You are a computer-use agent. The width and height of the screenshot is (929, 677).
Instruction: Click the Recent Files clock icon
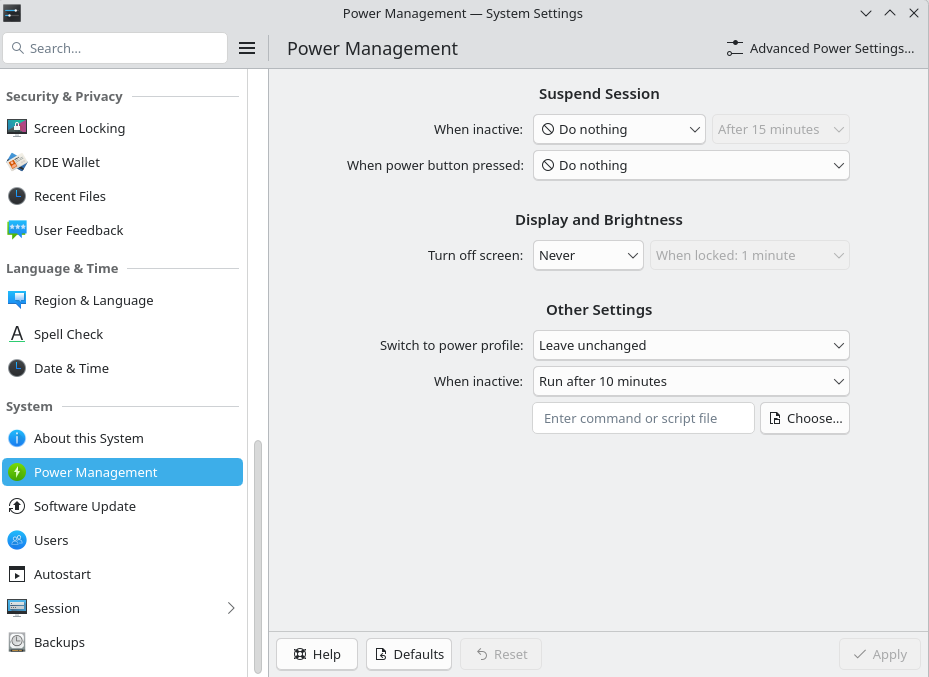point(17,196)
